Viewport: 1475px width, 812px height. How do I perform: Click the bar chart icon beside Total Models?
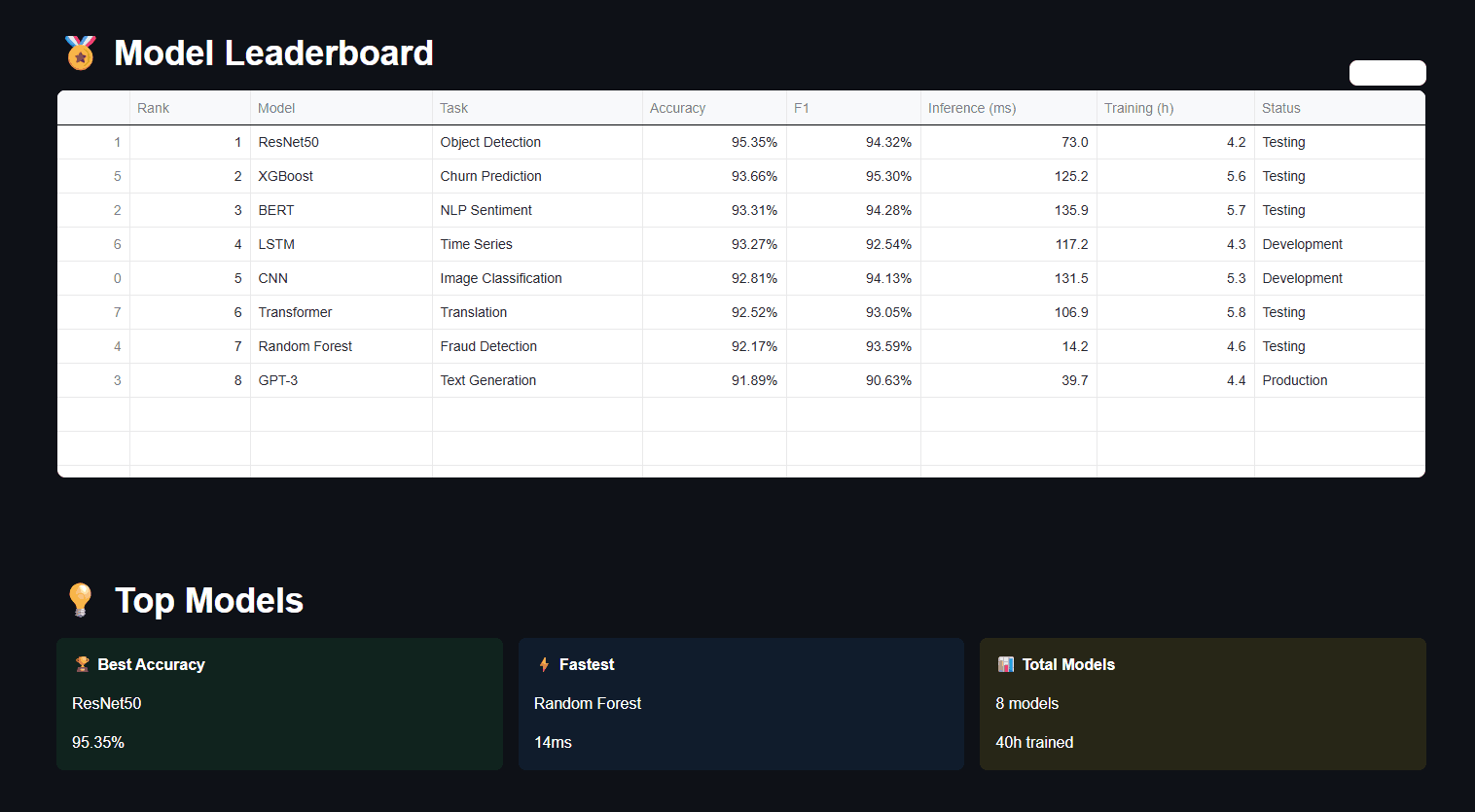[1005, 664]
